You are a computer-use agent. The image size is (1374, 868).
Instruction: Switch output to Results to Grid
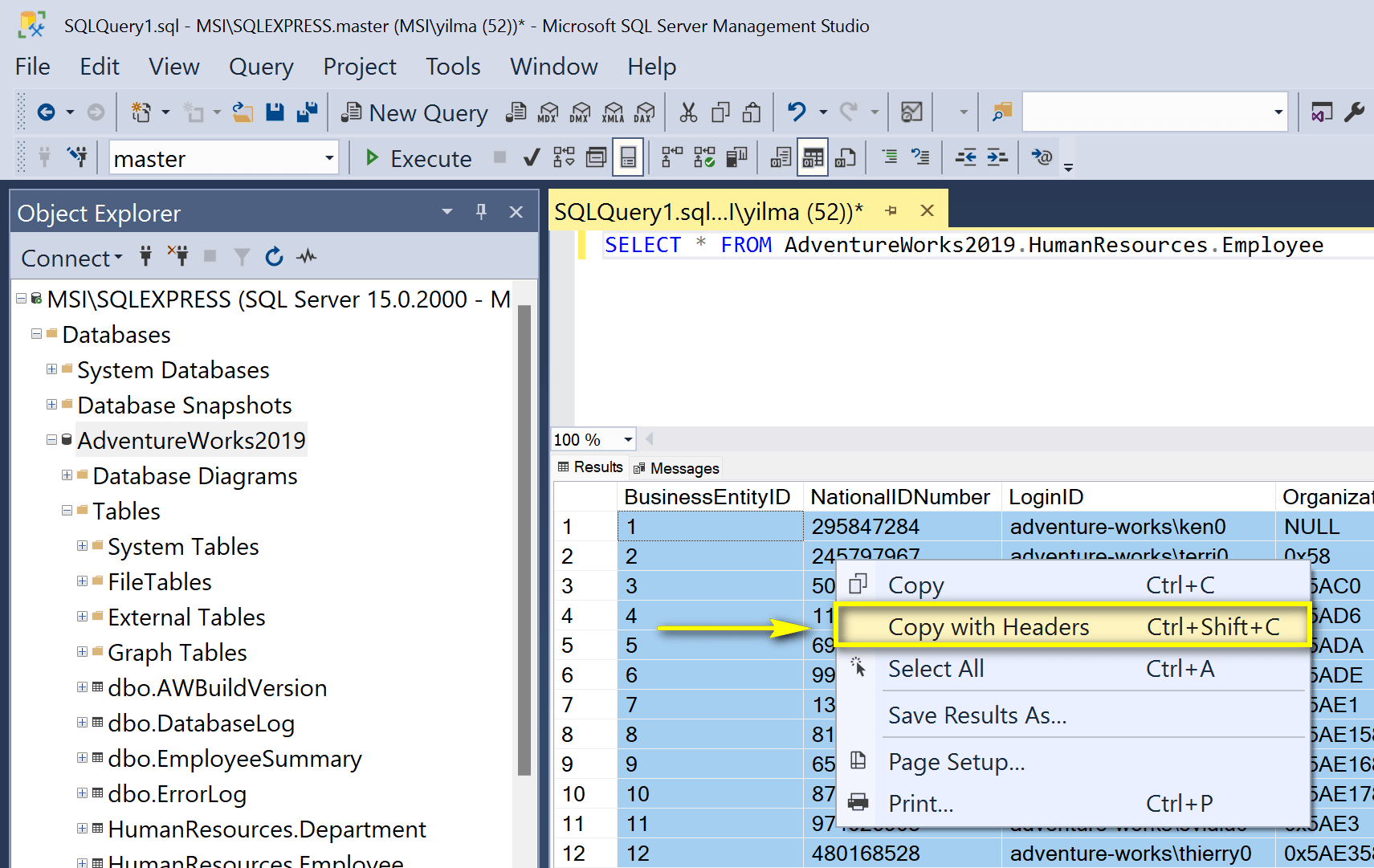click(x=813, y=157)
